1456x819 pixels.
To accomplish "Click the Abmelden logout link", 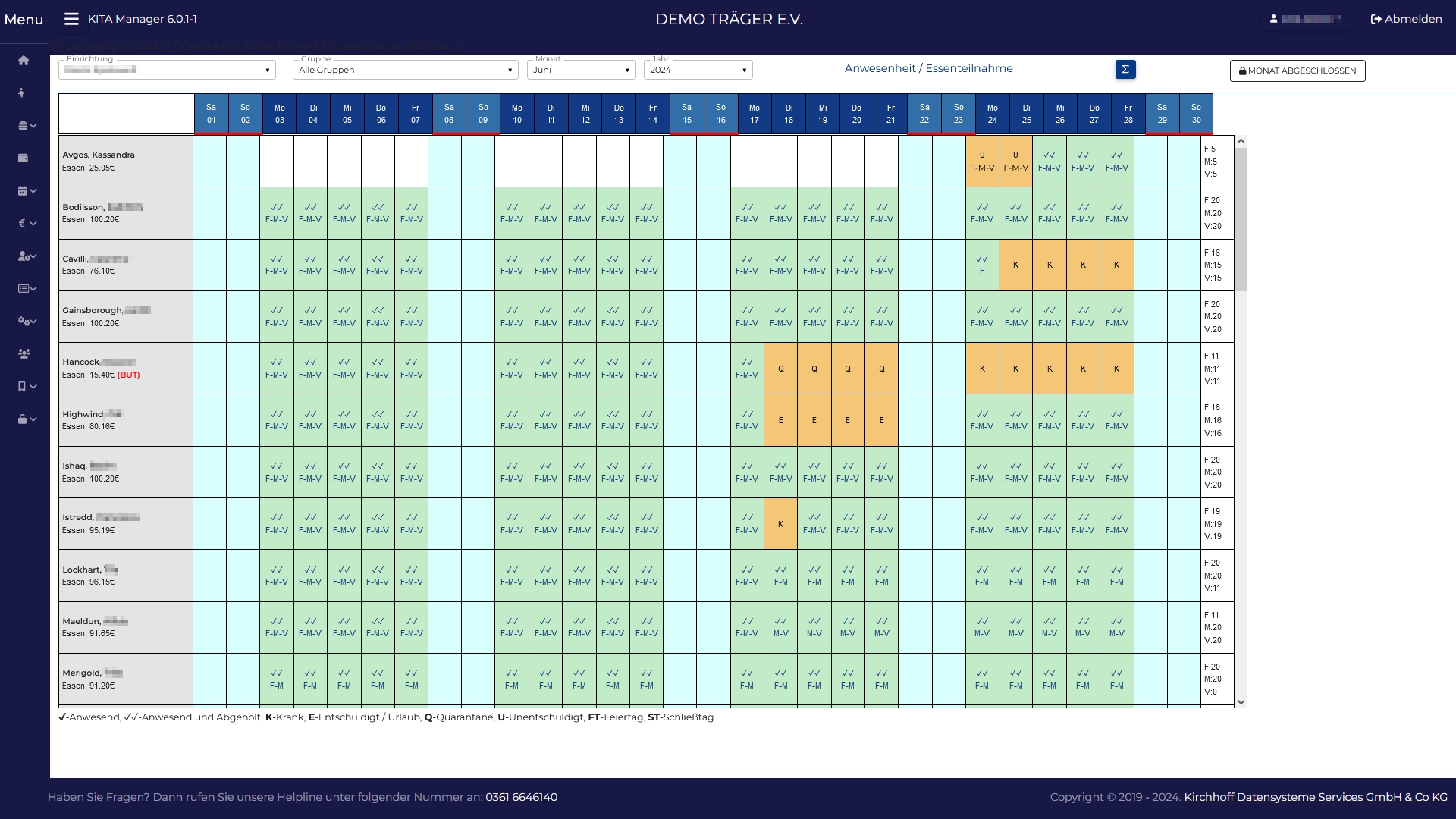I will pos(1406,19).
